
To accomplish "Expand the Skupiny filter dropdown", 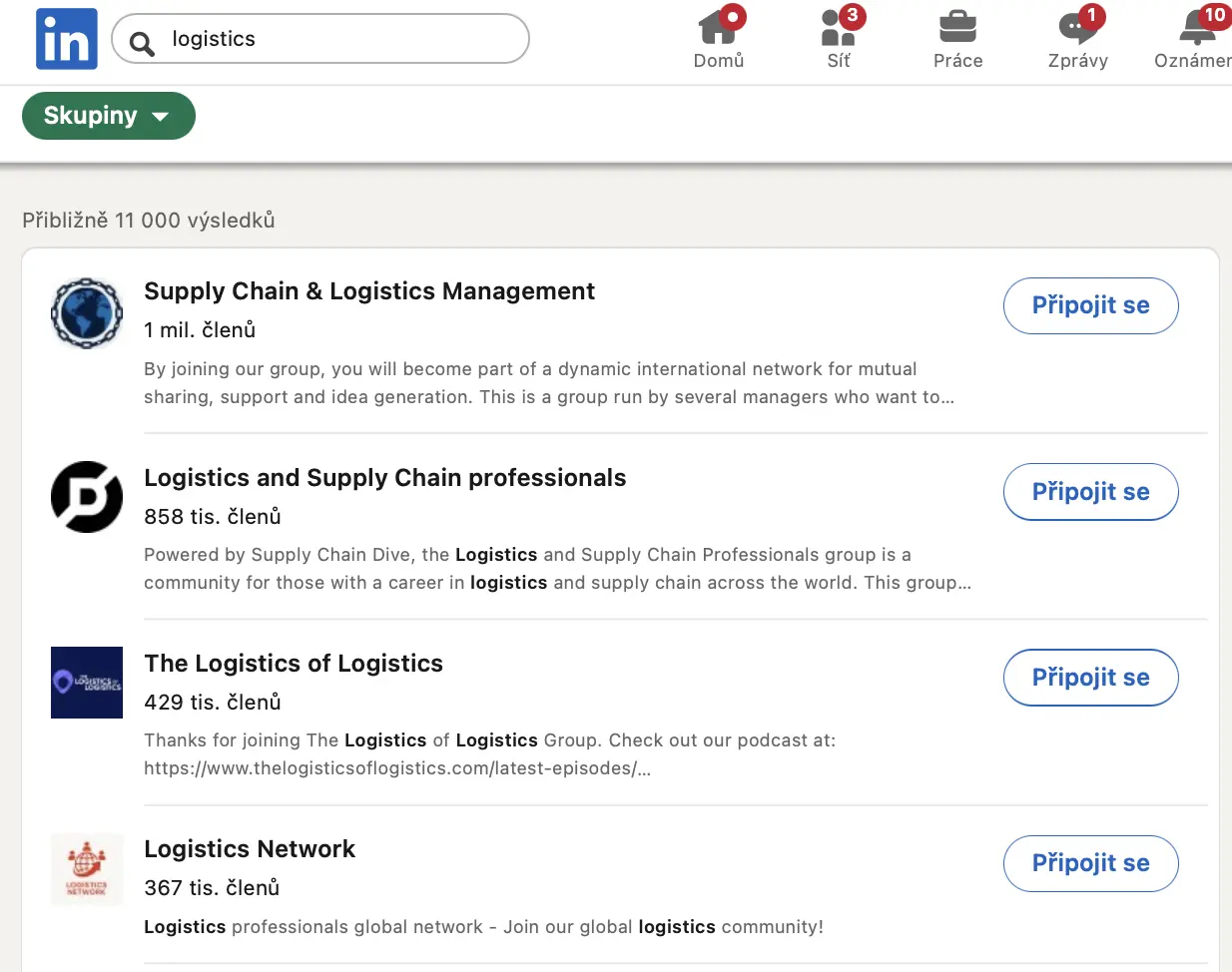I will click(109, 116).
